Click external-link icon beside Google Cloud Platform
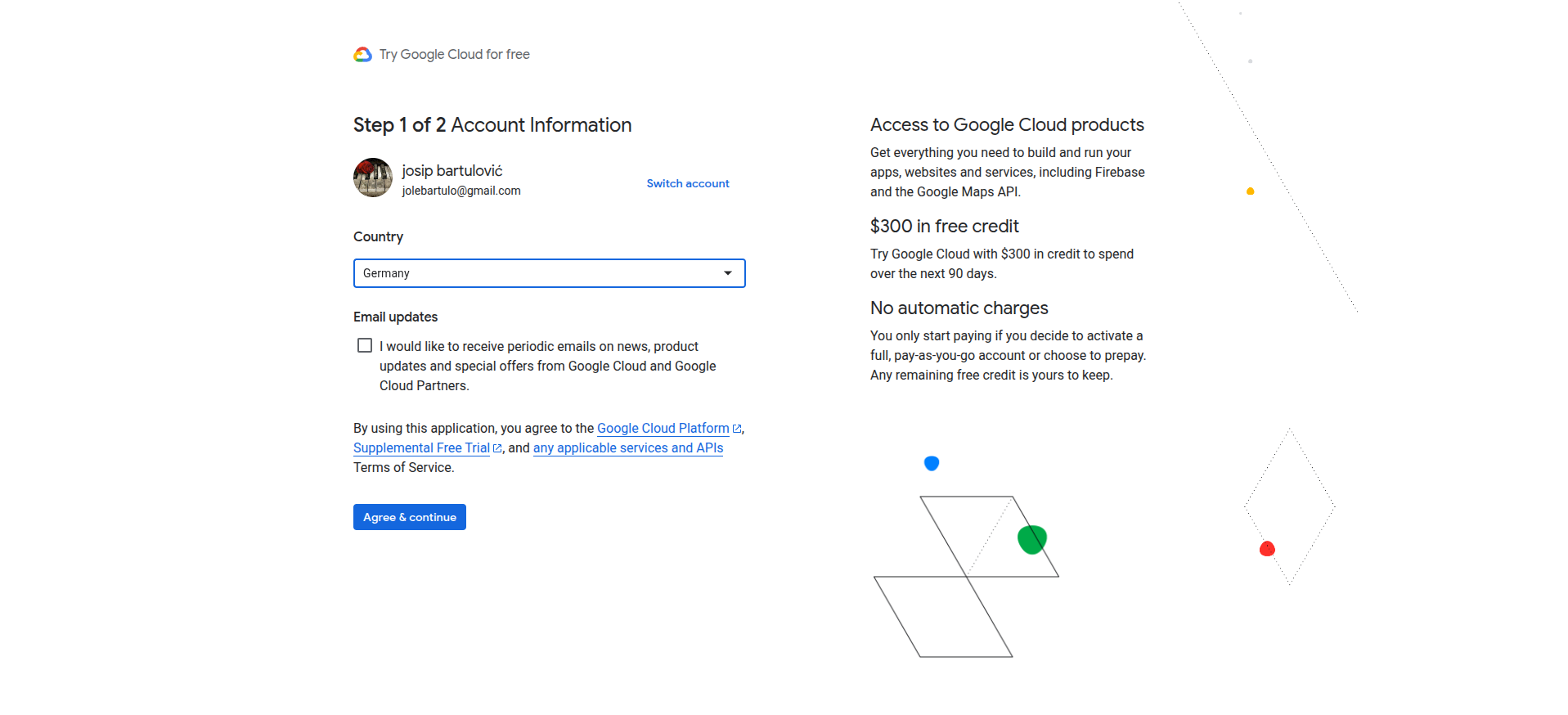1568x715 pixels. tap(737, 429)
